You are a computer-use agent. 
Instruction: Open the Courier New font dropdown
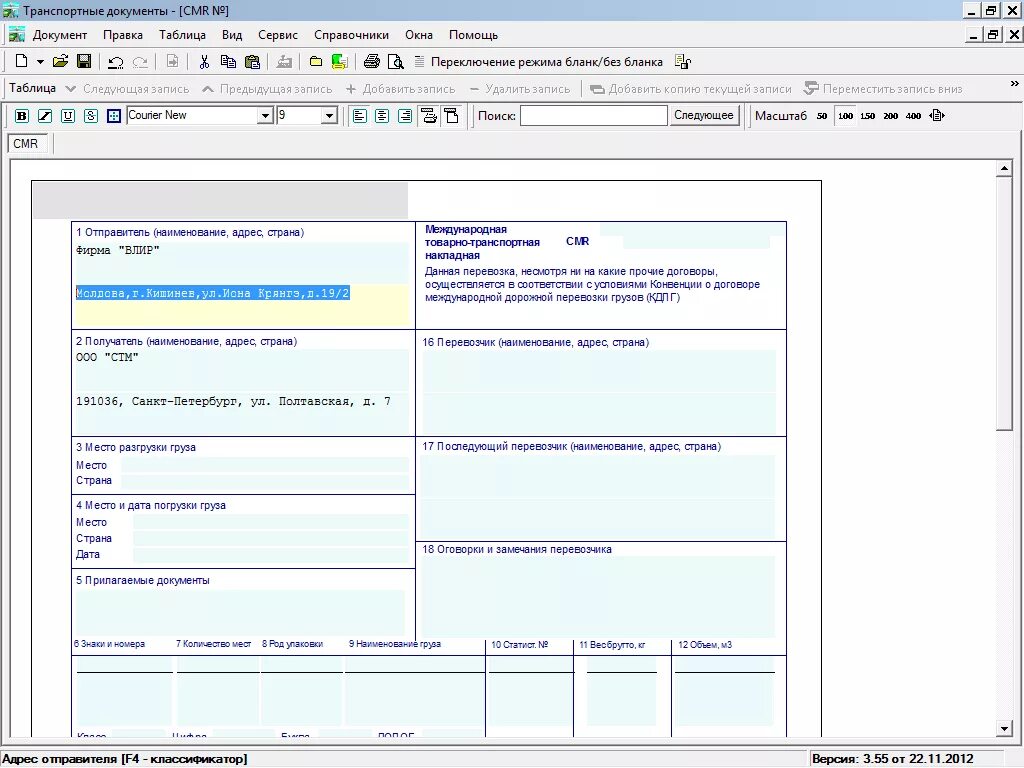click(x=265, y=116)
